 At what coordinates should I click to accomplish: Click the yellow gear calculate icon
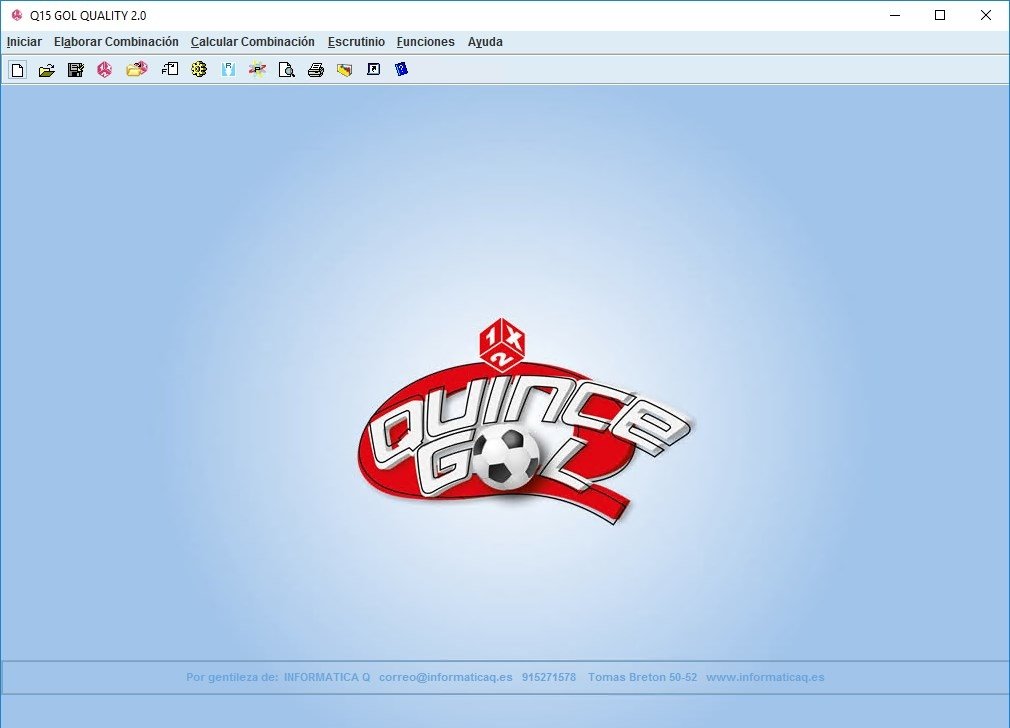199,69
